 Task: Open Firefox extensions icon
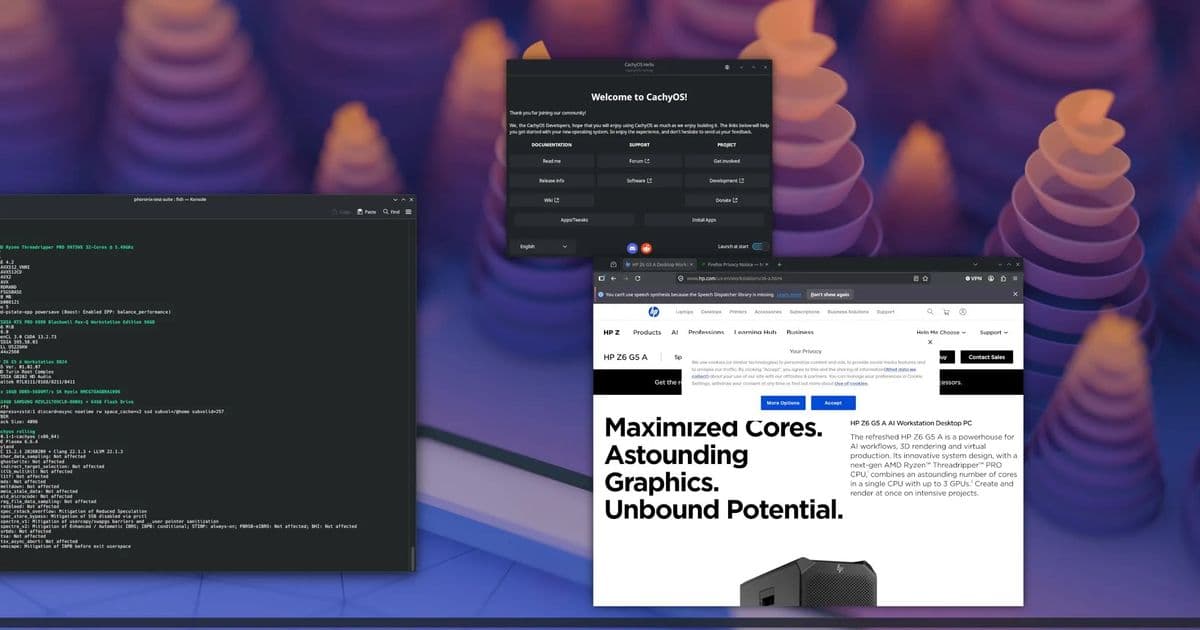point(1003,278)
